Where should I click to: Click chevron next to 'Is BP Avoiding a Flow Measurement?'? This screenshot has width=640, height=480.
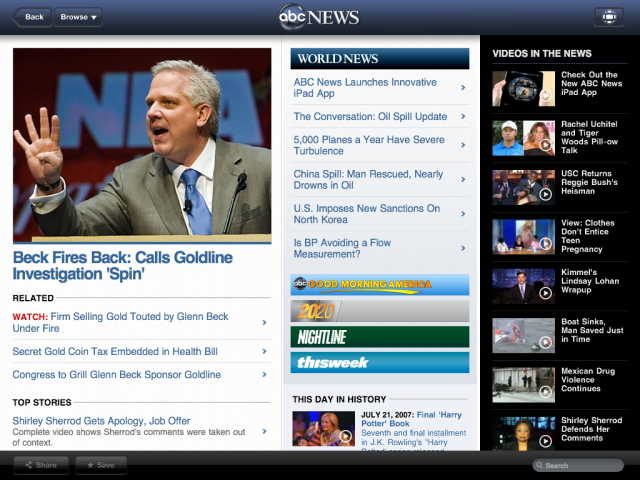click(x=463, y=248)
